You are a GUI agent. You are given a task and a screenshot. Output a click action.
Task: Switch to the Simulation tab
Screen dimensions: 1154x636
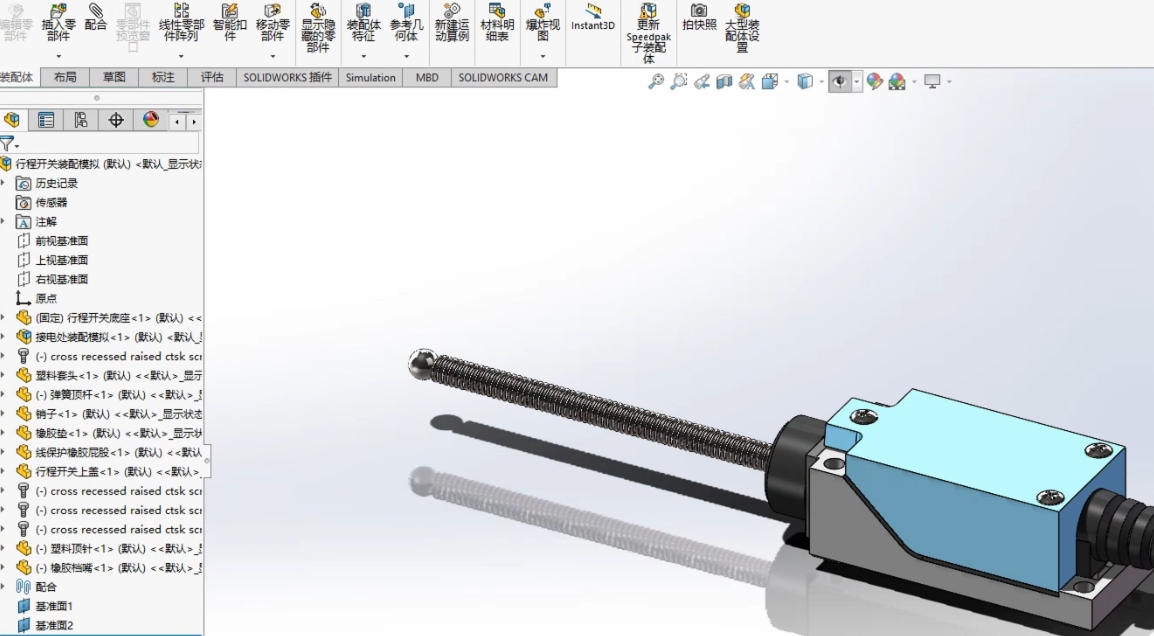[370, 77]
